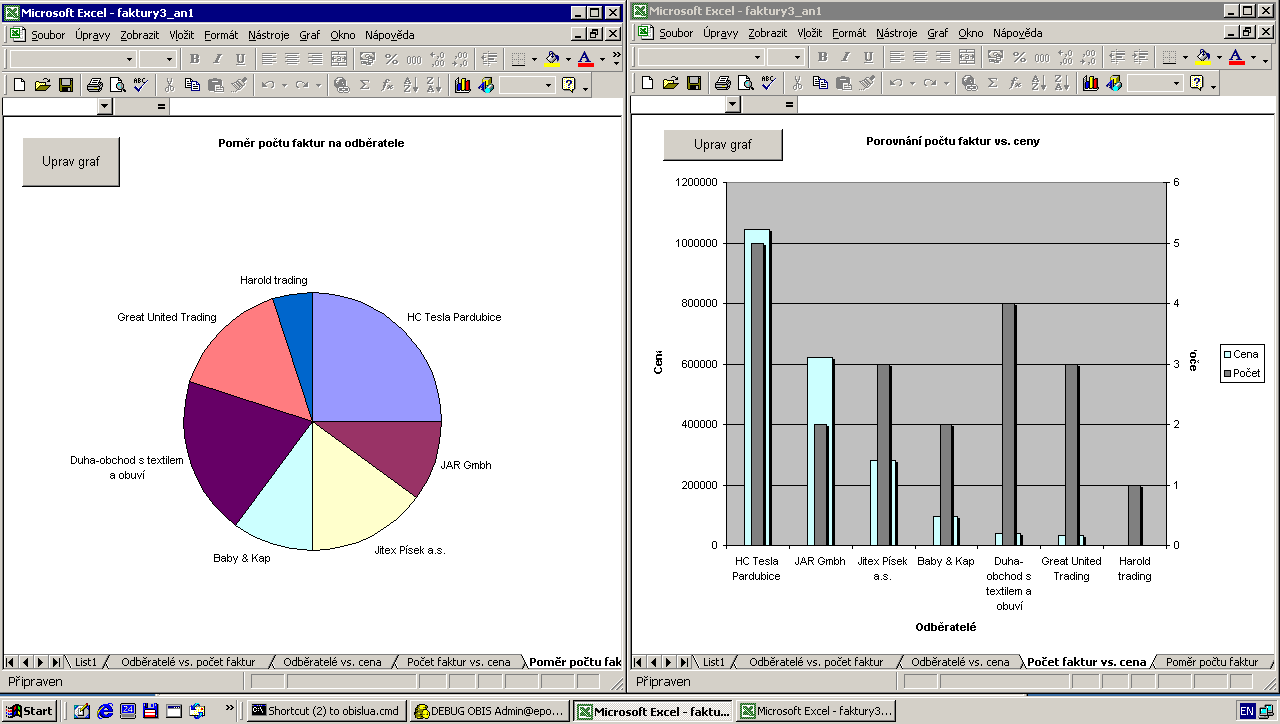Toggle Underline formatting in the left window

(239, 59)
